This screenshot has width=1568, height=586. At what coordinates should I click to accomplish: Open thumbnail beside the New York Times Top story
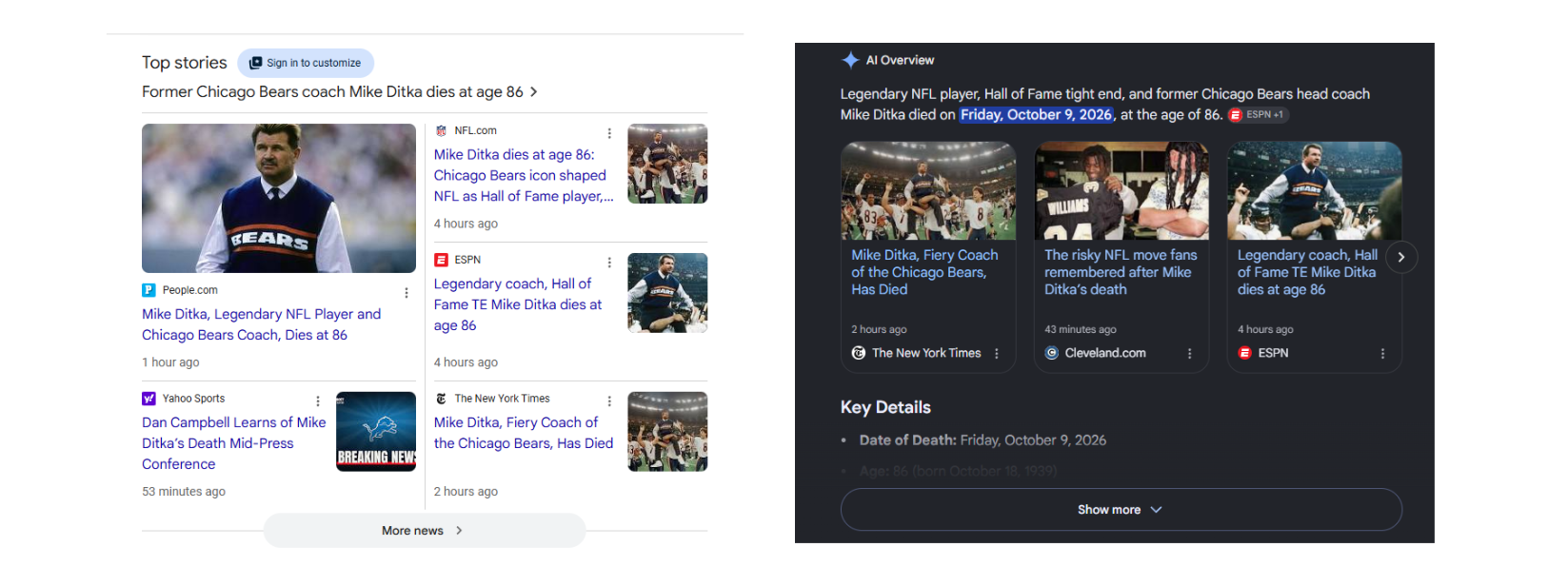[x=667, y=432]
